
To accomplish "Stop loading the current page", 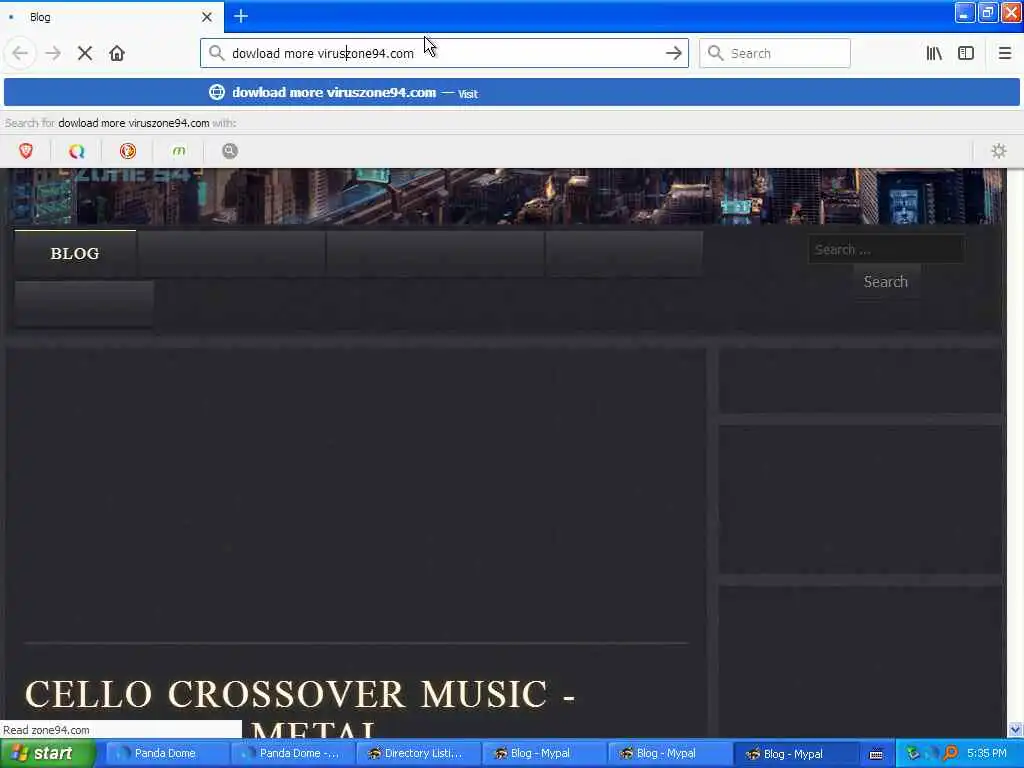I will coord(85,53).
